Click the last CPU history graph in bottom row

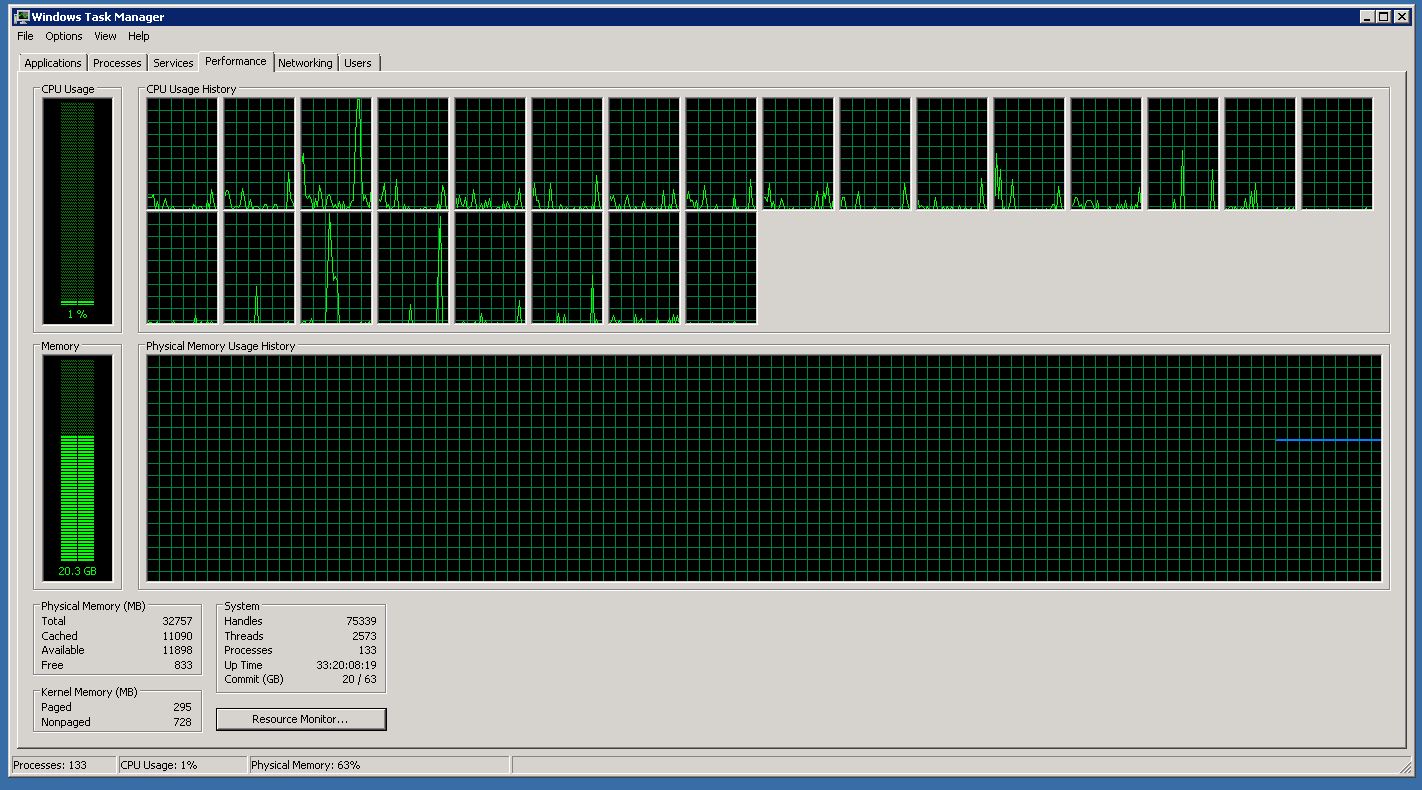[x=721, y=268]
